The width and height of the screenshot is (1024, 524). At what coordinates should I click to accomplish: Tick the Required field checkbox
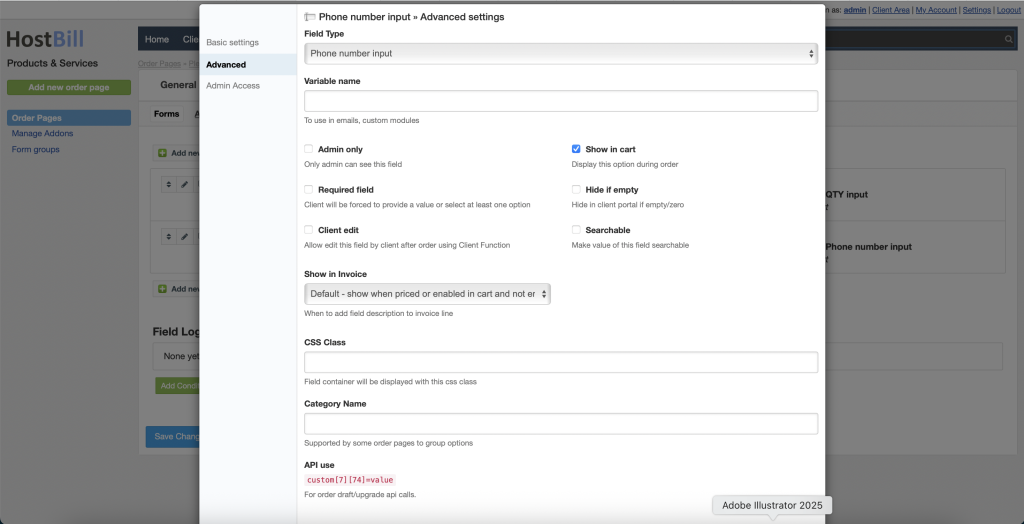click(309, 189)
